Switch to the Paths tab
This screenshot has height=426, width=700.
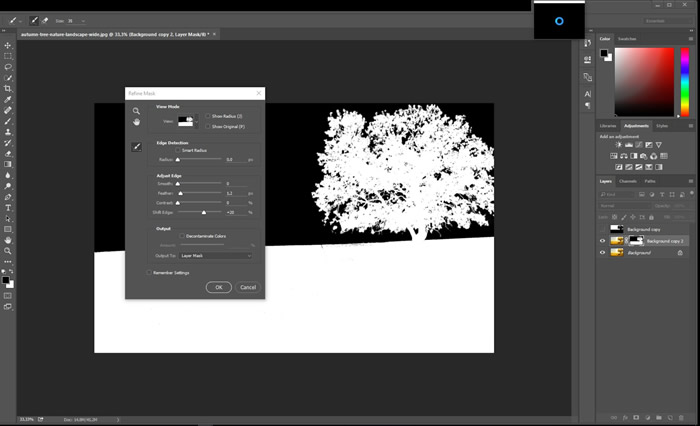pyautogui.click(x=650, y=181)
